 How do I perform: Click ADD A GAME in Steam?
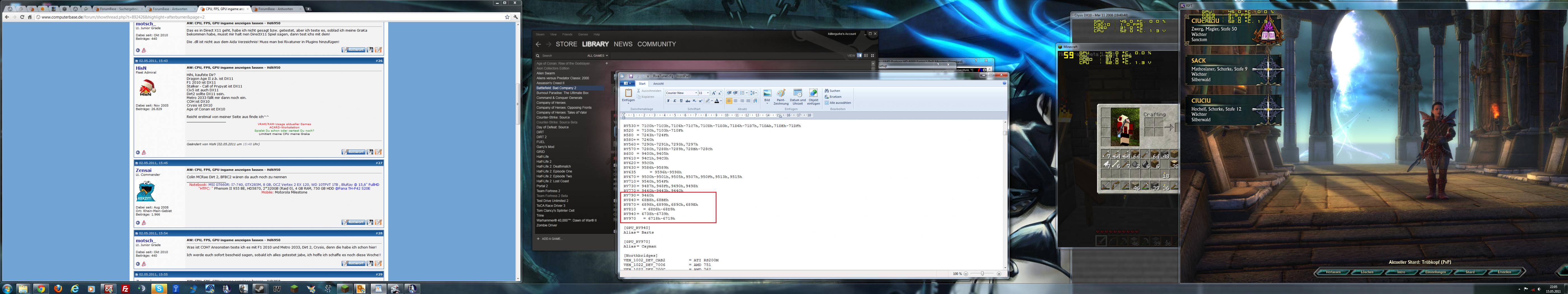tap(549, 239)
